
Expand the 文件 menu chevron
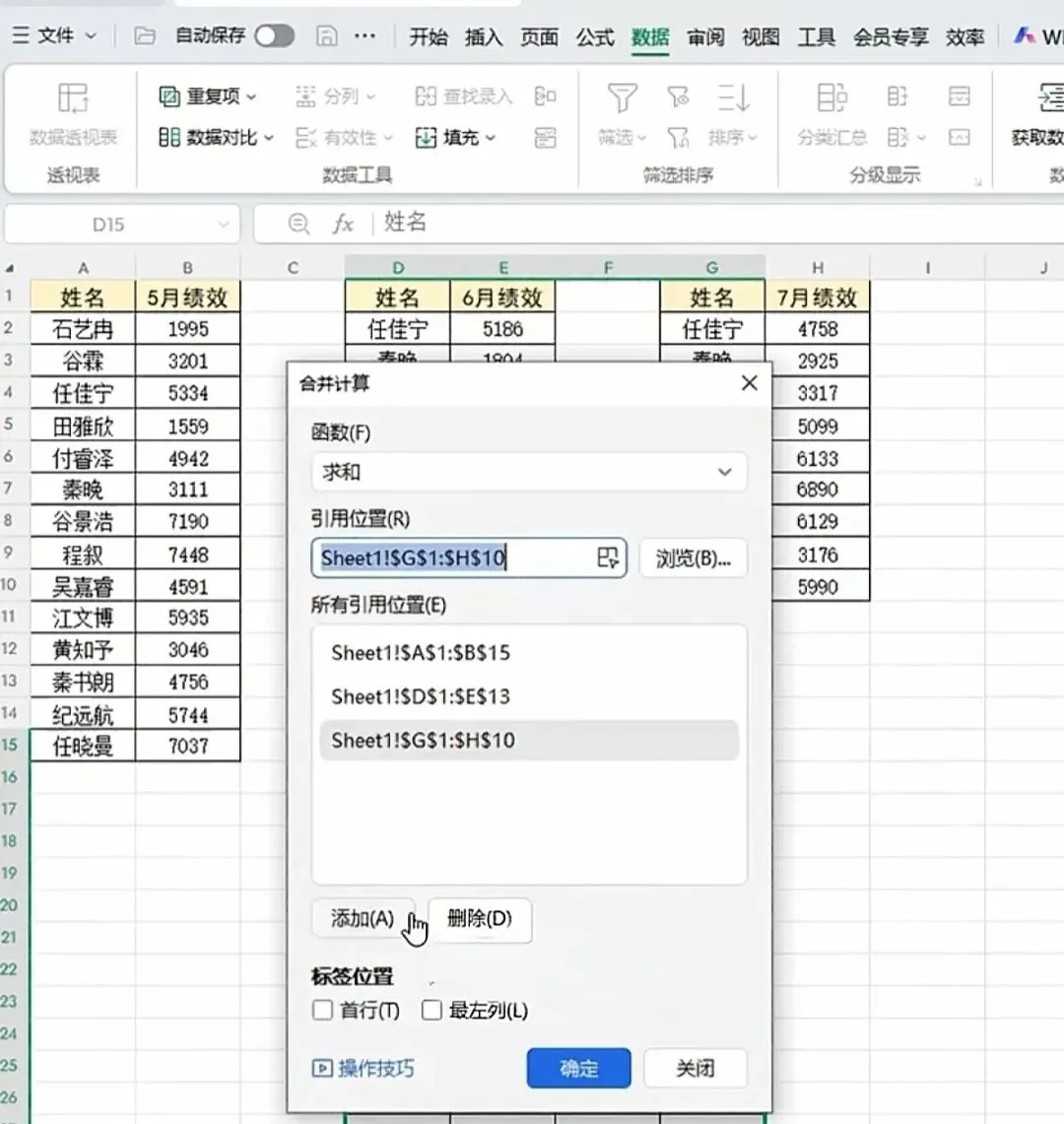(x=91, y=35)
